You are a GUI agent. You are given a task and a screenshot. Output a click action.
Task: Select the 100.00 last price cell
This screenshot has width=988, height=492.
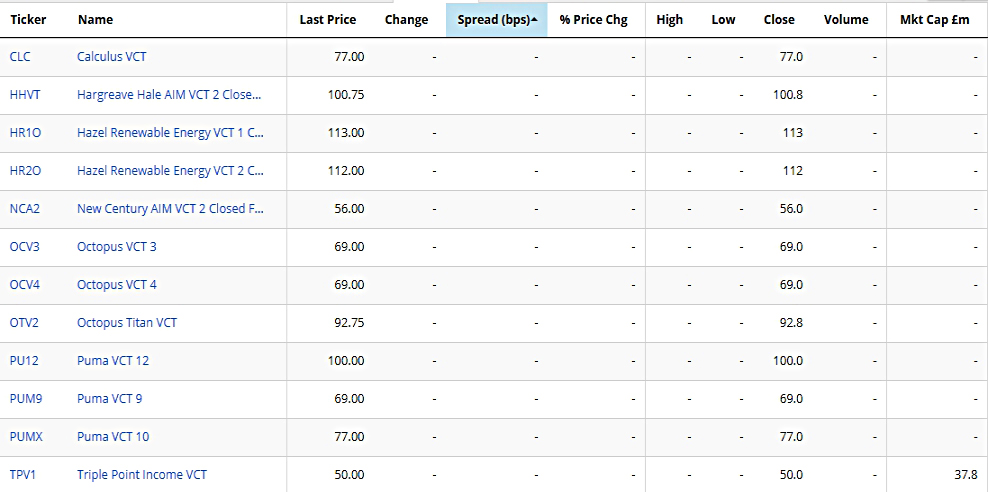(346, 360)
